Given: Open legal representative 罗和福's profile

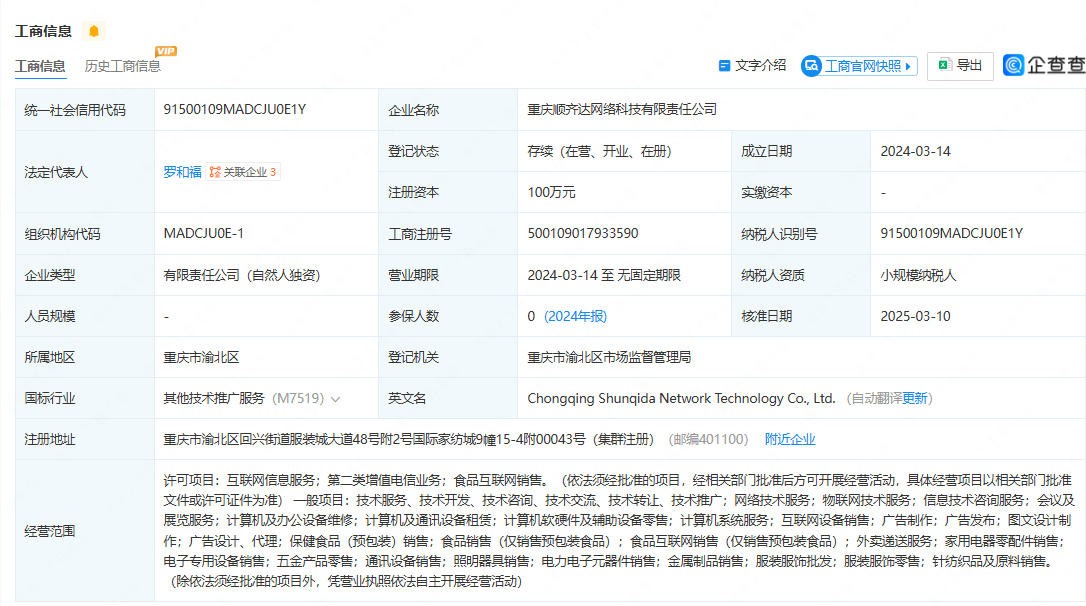Looking at the screenshot, I should (x=182, y=172).
